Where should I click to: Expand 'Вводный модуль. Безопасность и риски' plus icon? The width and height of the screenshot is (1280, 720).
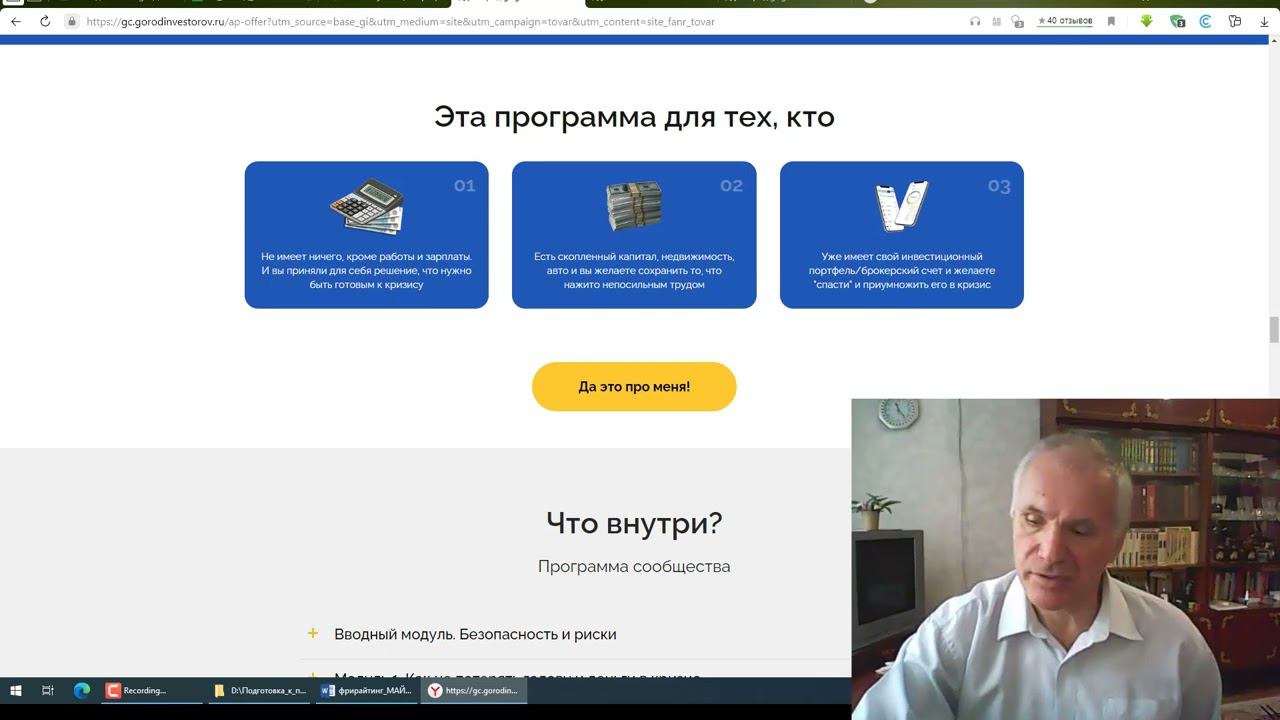pos(313,633)
